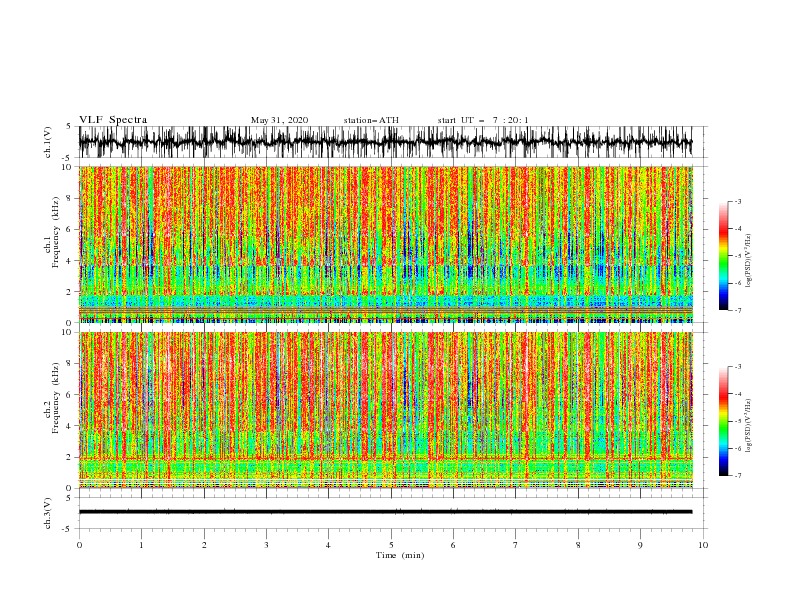The width and height of the screenshot is (792, 612).
Task: Click time-axis tick label "3"
Action: (x=266, y=545)
